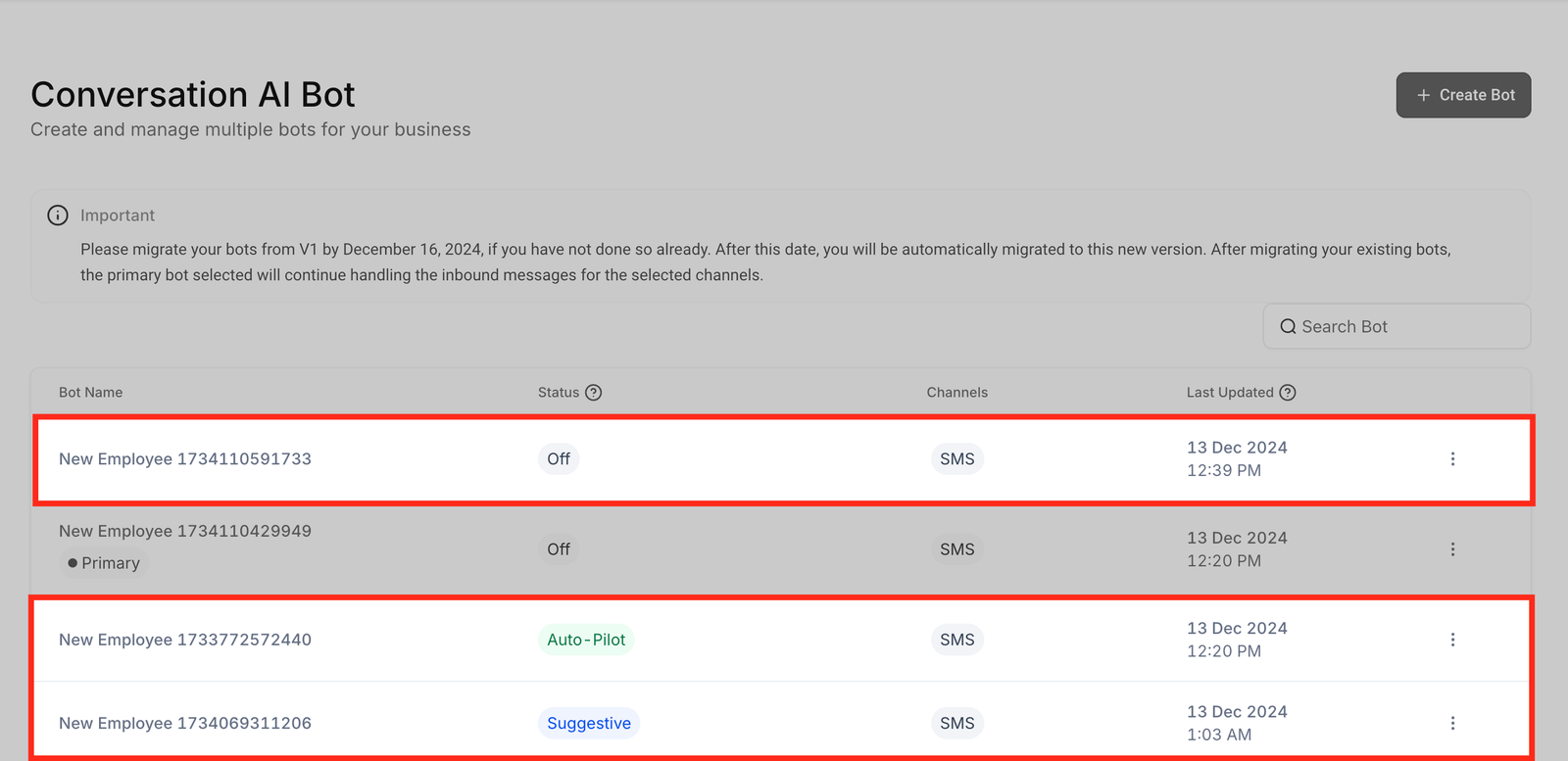Select bot New Employee 1733772572440
The width and height of the screenshot is (1568, 761).
click(x=185, y=640)
